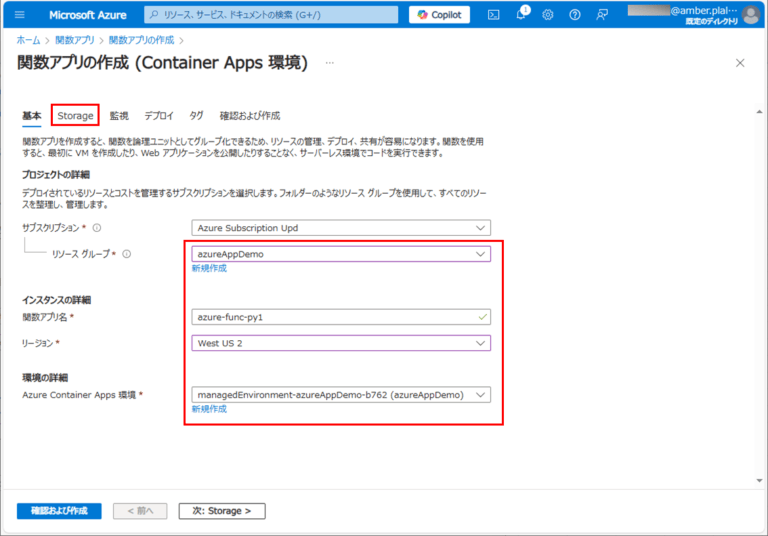Open Cloud Shell from the top bar

[493, 14]
